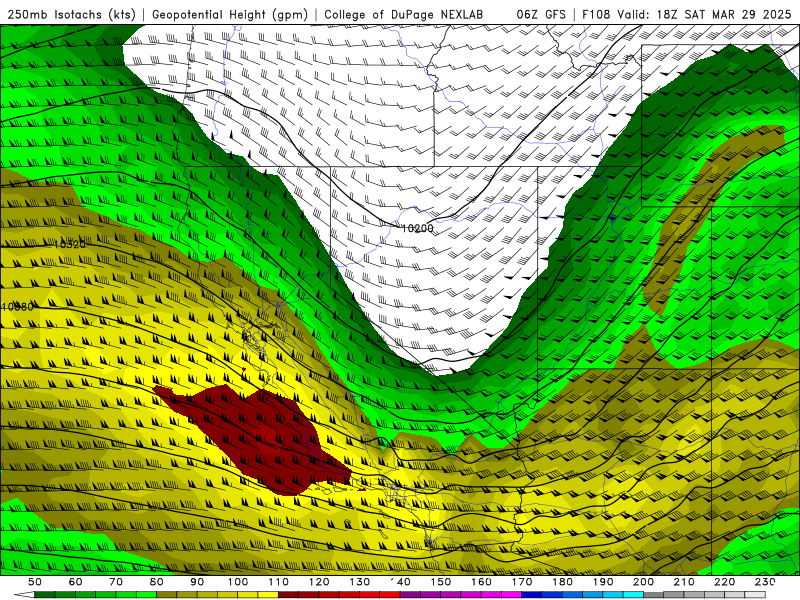Viewport: 800px width, 600px height.
Task: Click the 230 value on the color scale
Action: click(766, 582)
